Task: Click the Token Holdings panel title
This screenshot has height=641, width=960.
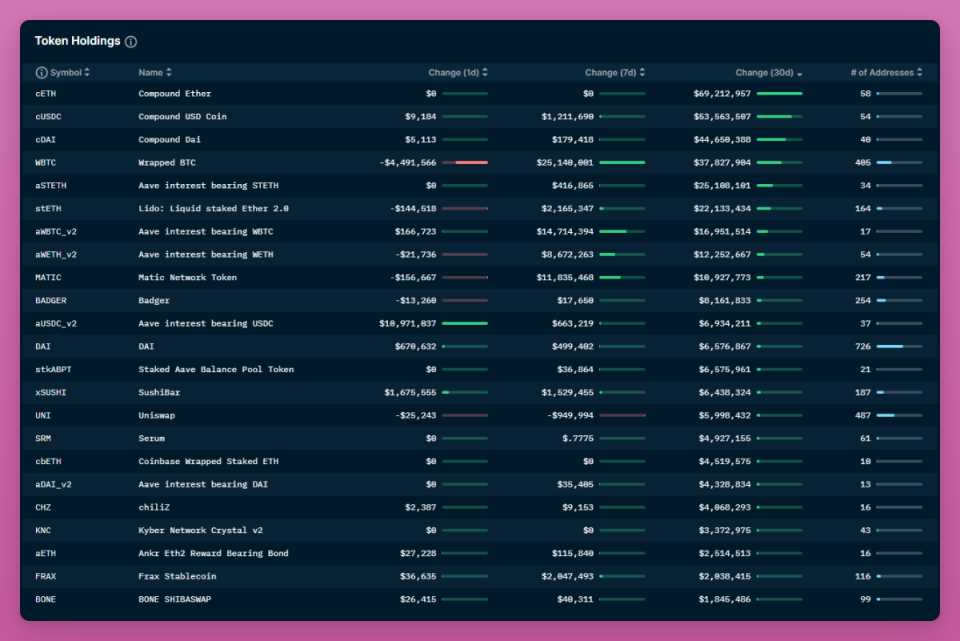Action: [77, 41]
